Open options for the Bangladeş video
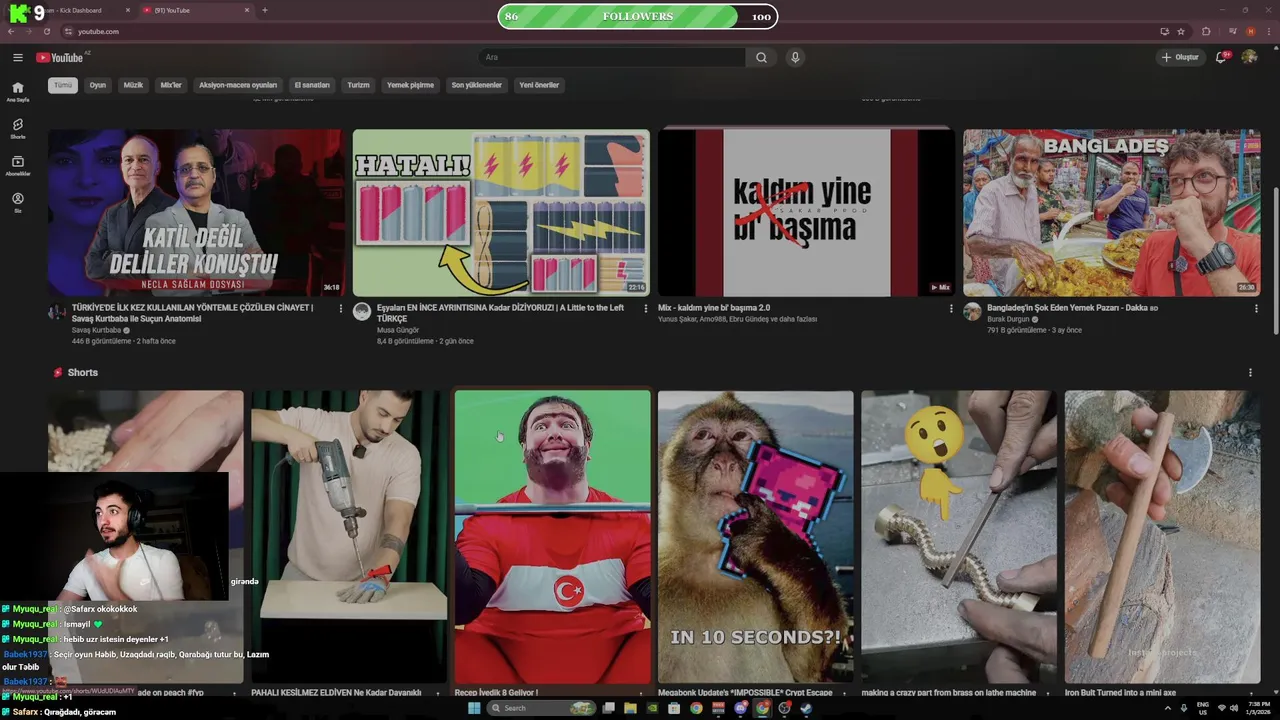 tap(1255, 308)
